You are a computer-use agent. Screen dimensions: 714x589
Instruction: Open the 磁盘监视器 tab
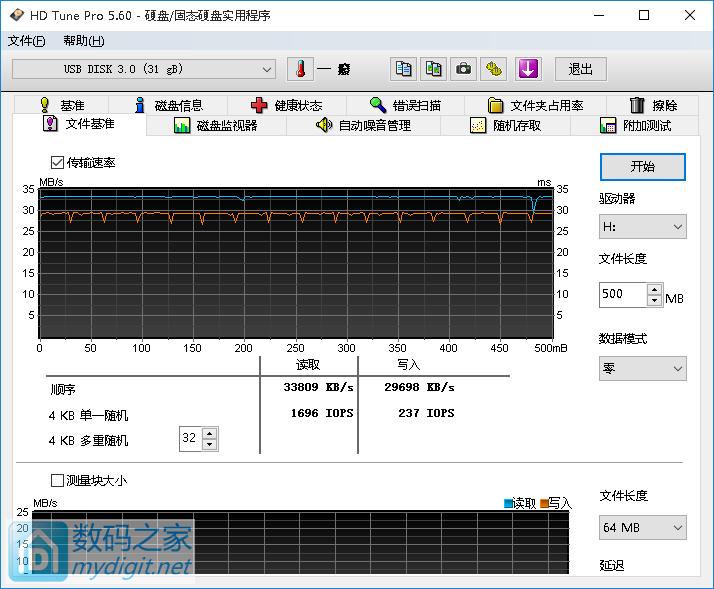click(x=216, y=125)
